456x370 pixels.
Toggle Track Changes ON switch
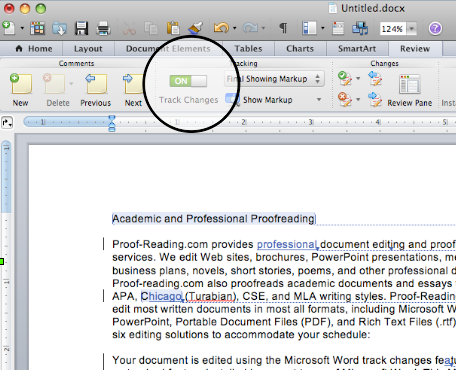coord(188,81)
